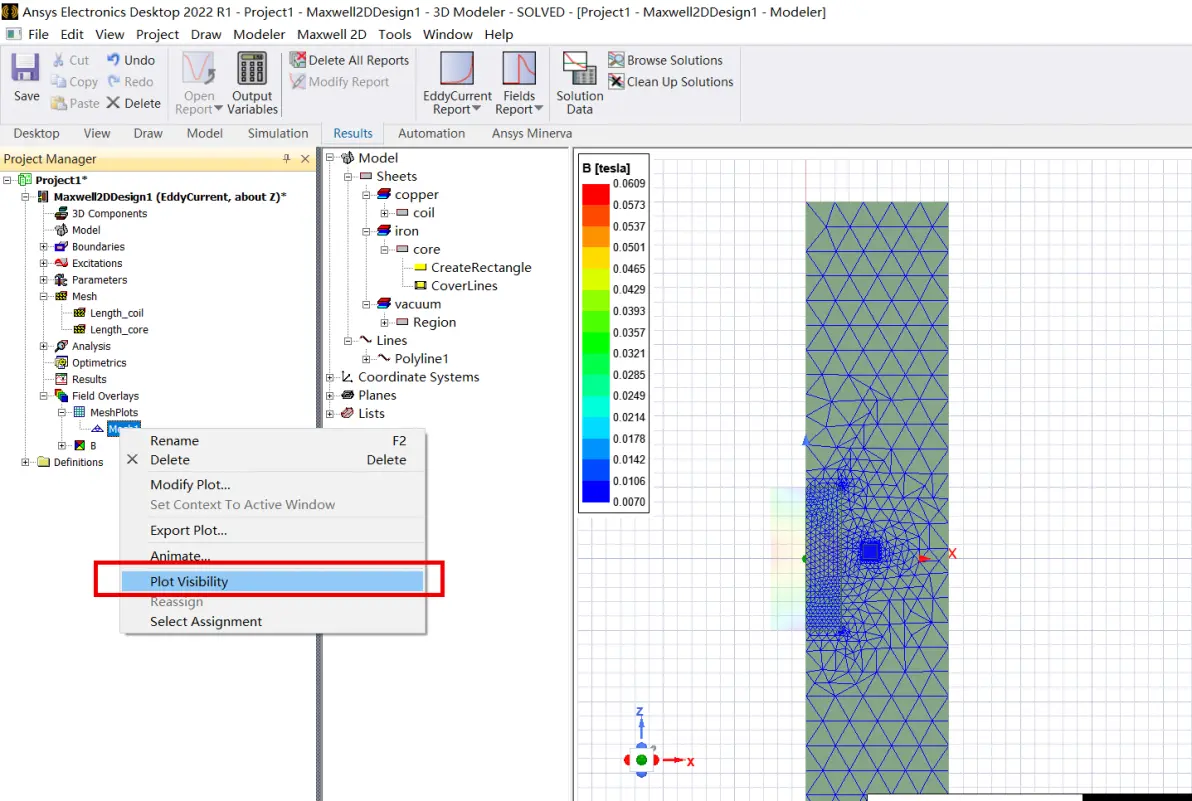This screenshot has height=801, width=1192.
Task: Switch to the Ansys Minerva tab
Action: 531,133
